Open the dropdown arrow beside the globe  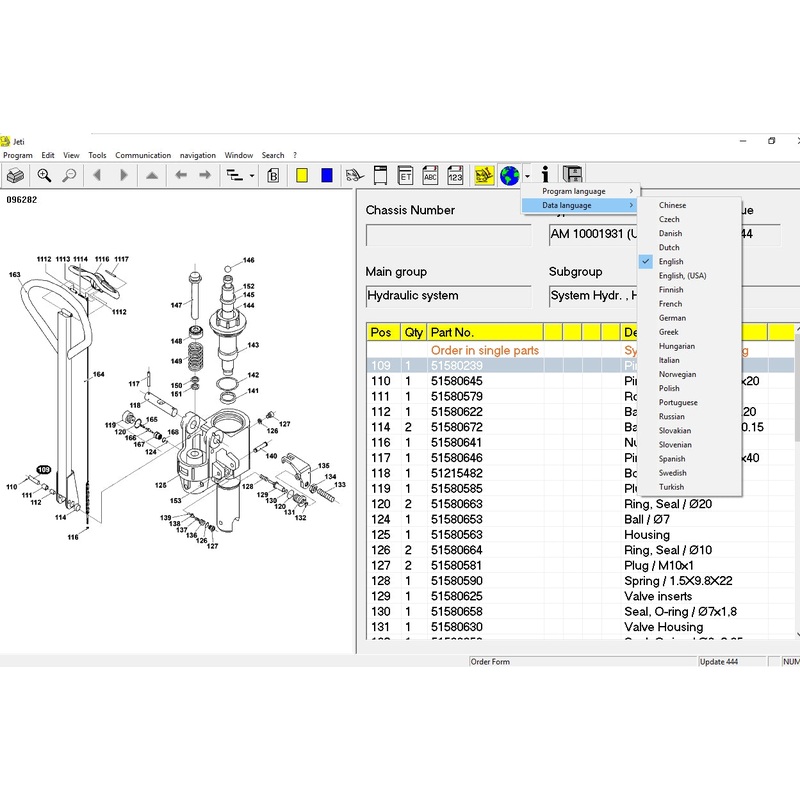tap(528, 177)
